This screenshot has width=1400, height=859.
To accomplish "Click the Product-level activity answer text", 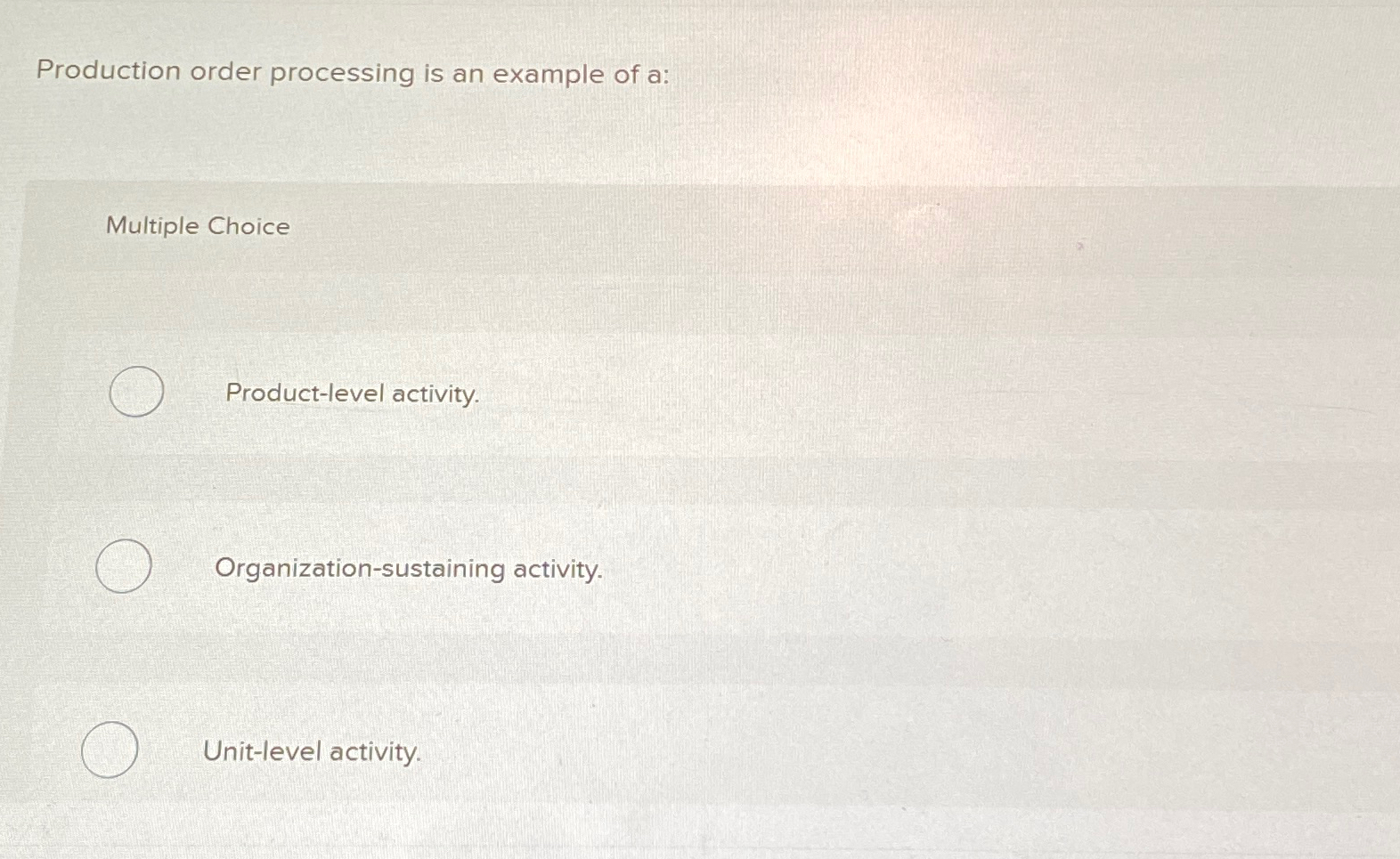I will point(353,393).
